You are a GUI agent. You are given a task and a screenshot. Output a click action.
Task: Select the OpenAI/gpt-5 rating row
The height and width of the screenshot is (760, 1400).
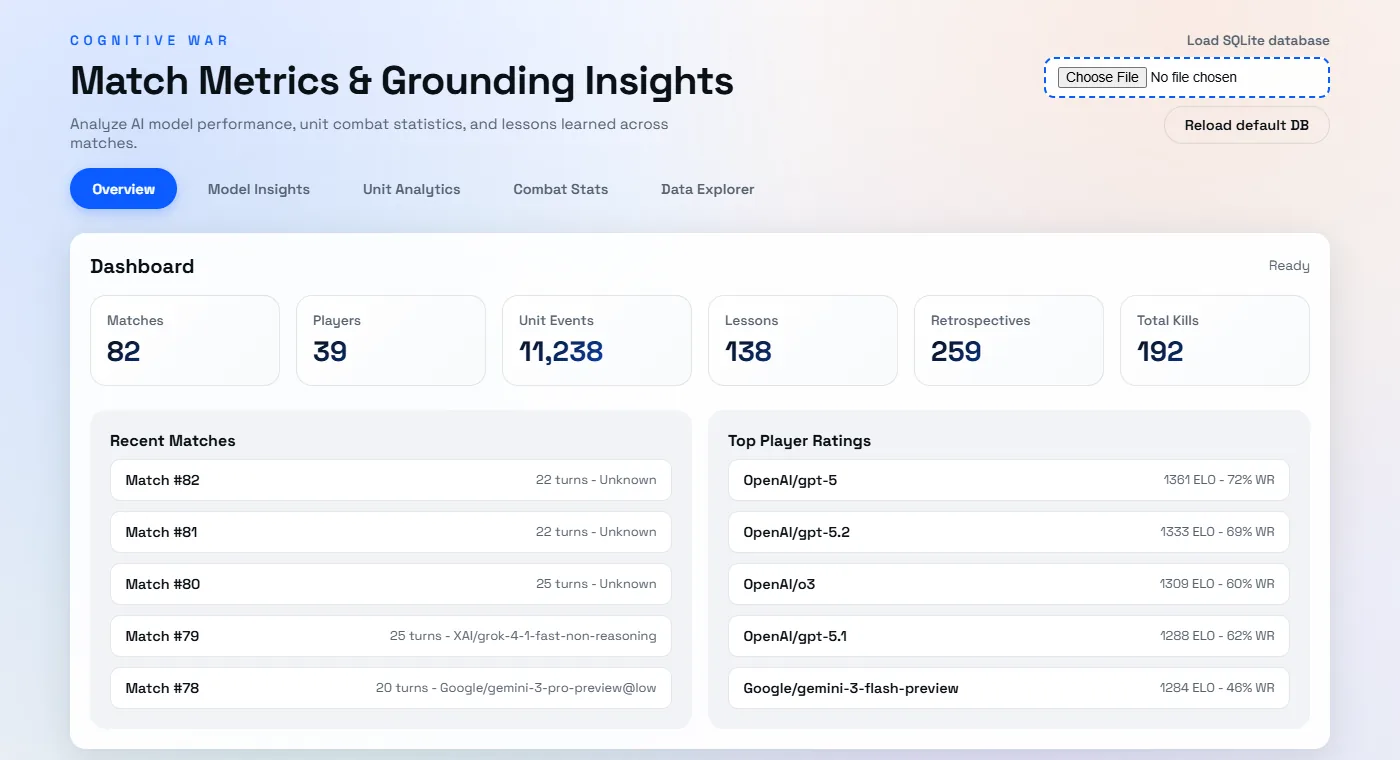(x=1009, y=480)
